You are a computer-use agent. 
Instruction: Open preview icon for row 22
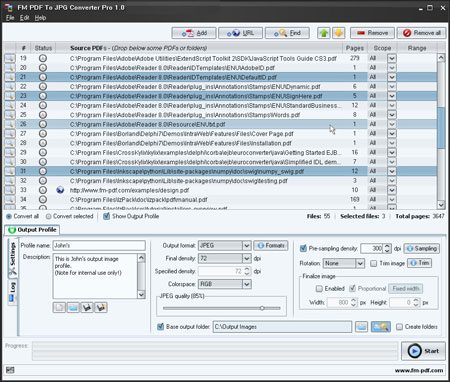(x=10, y=87)
